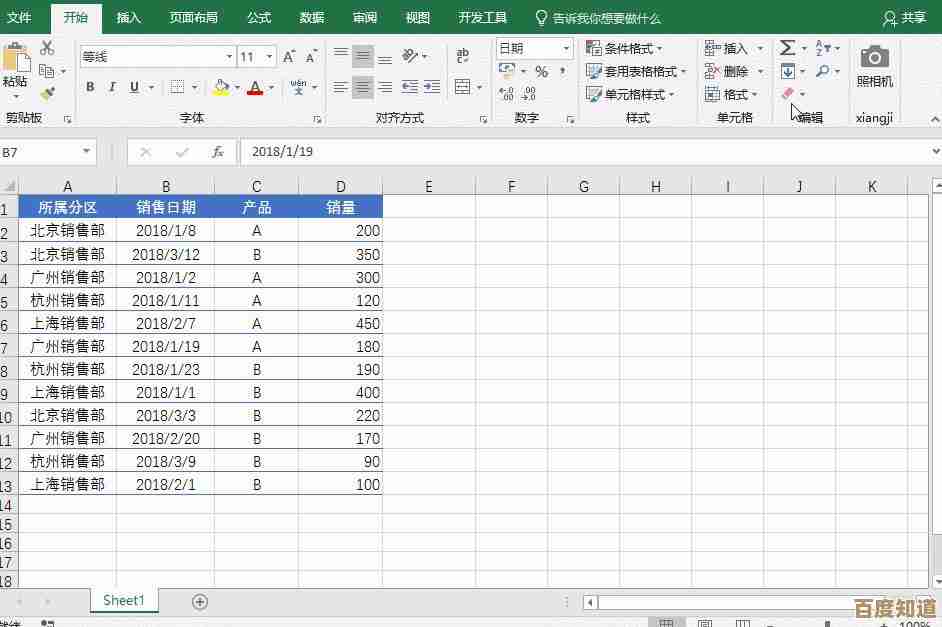
Task: Toggle bold formatting
Action: click(x=90, y=88)
